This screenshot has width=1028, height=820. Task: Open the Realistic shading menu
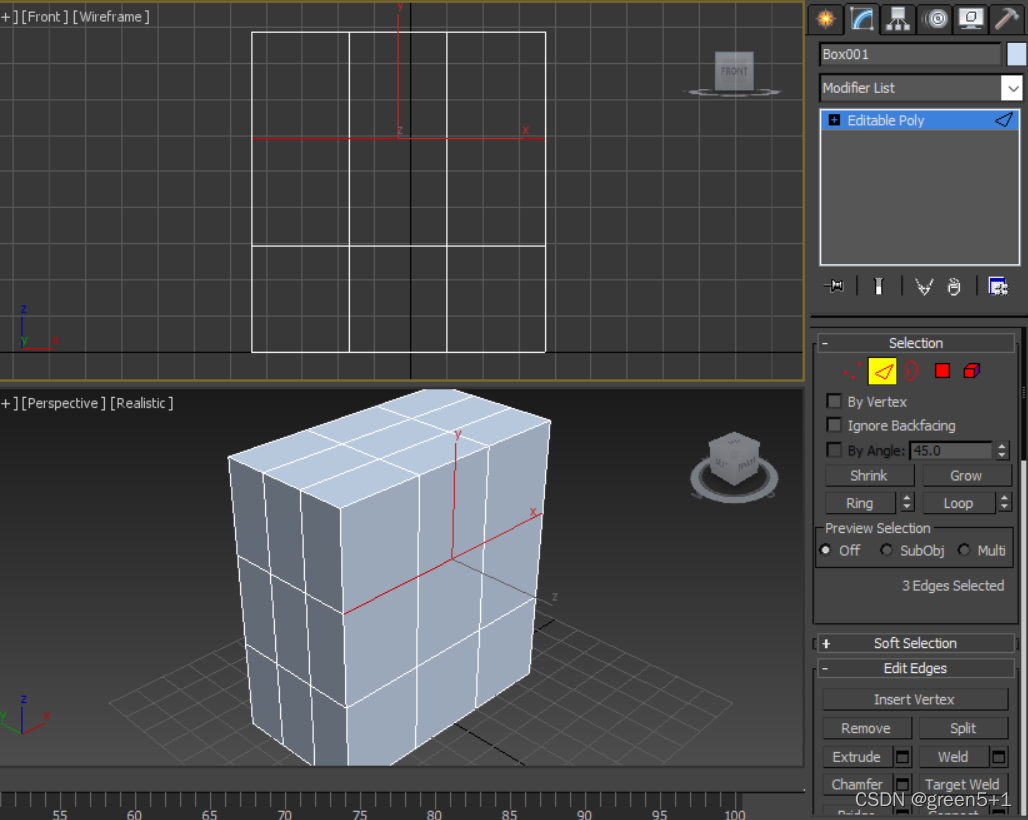click(x=142, y=403)
